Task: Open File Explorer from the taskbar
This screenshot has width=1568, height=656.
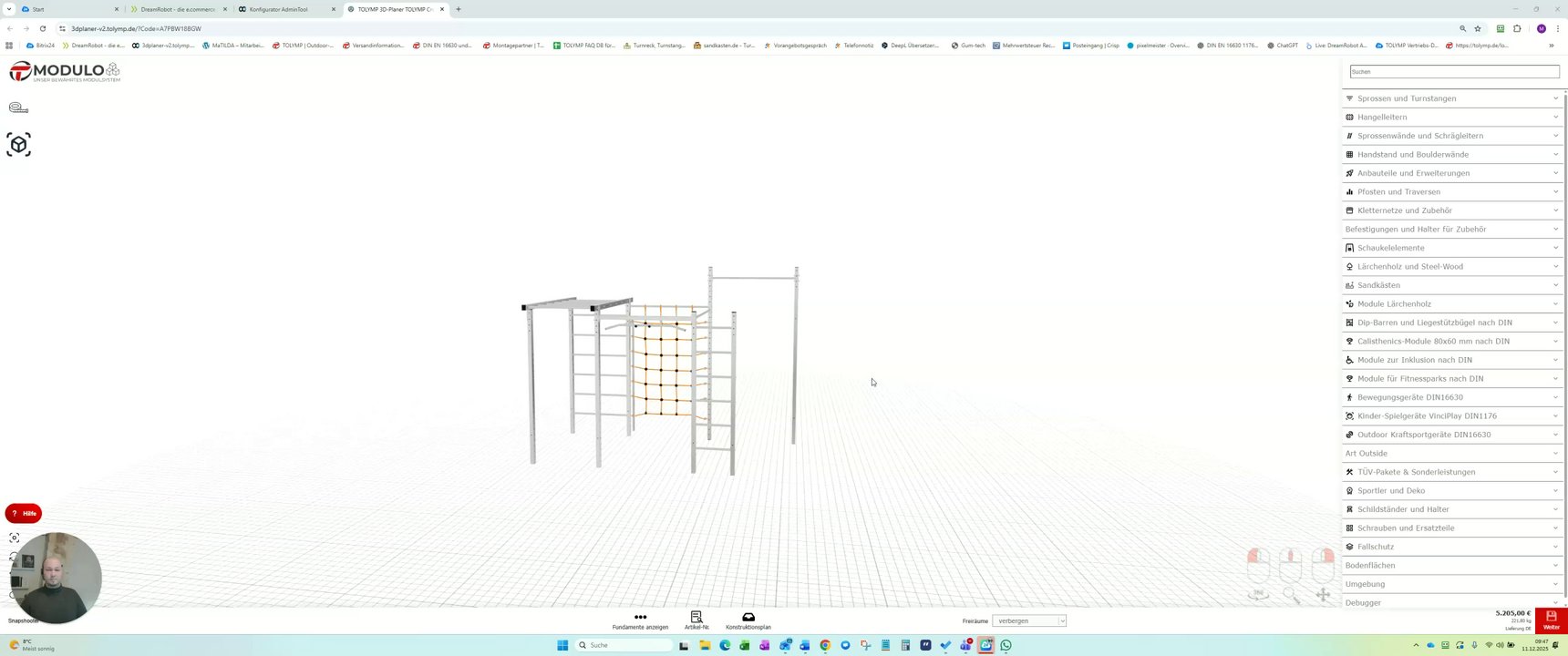Action: coord(705,645)
